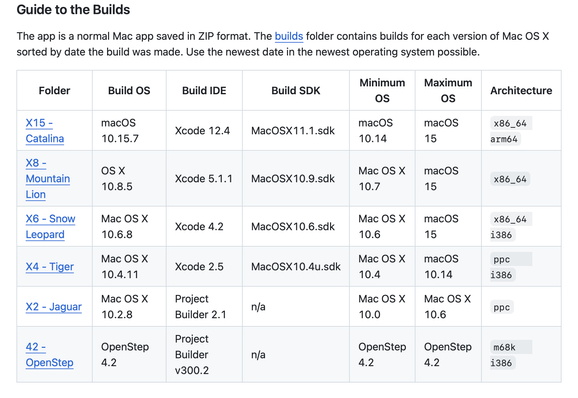The width and height of the screenshot is (578, 398).
Task: Click the Xcode 12.4 cell
Action: [x=202, y=130]
